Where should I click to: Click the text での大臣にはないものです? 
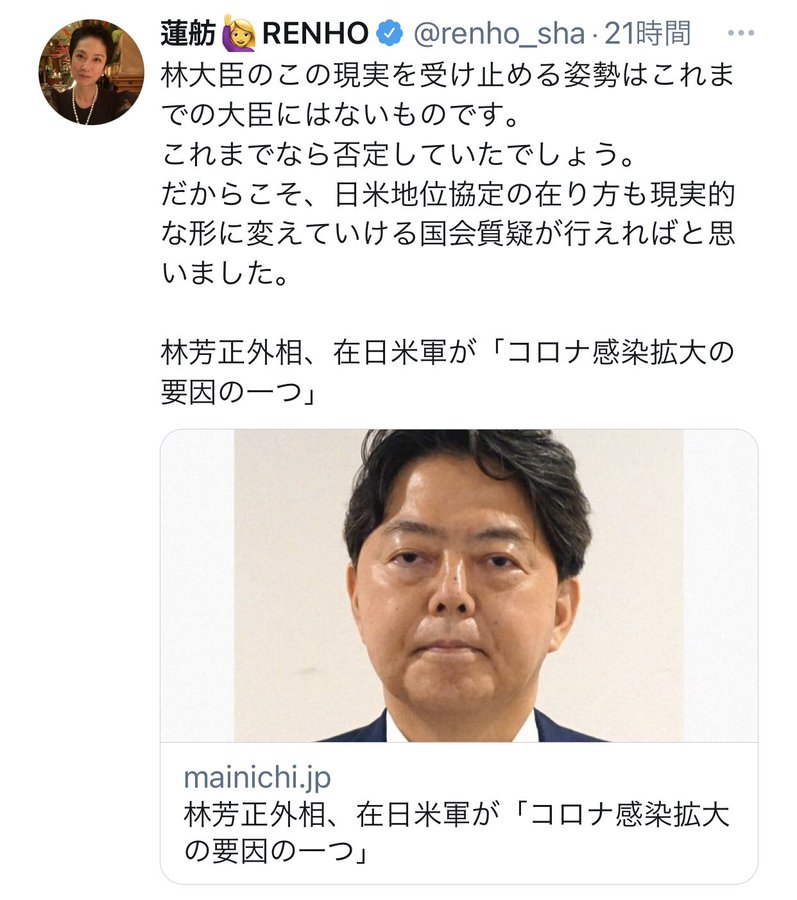340,115
